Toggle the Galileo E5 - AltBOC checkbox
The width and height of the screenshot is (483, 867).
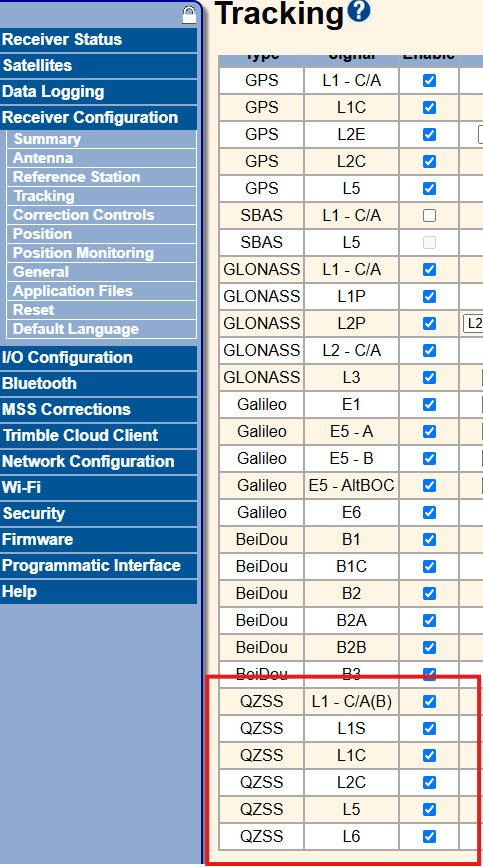click(429, 485)
